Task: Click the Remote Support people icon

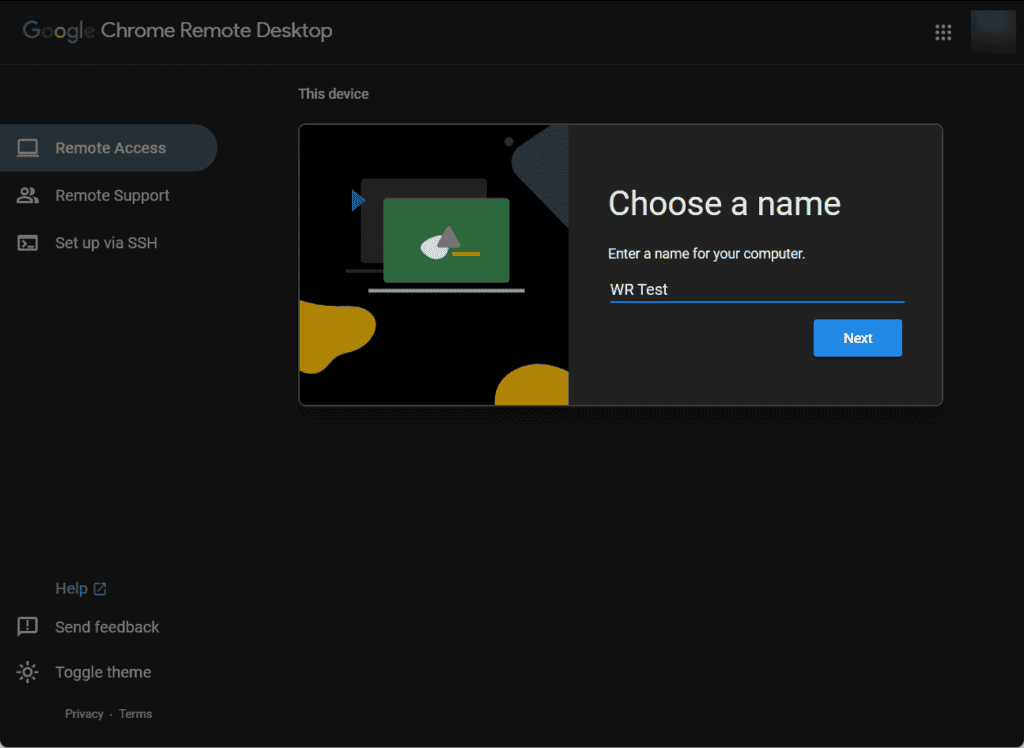Action: (x=27, y=195)
